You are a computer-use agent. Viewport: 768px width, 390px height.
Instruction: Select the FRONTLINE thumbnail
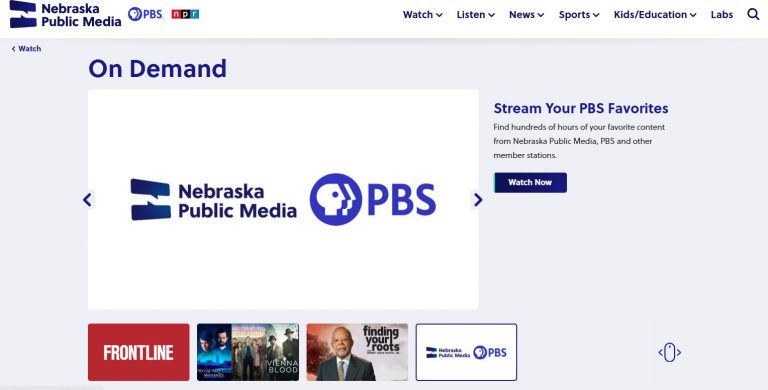pos(139,352)
